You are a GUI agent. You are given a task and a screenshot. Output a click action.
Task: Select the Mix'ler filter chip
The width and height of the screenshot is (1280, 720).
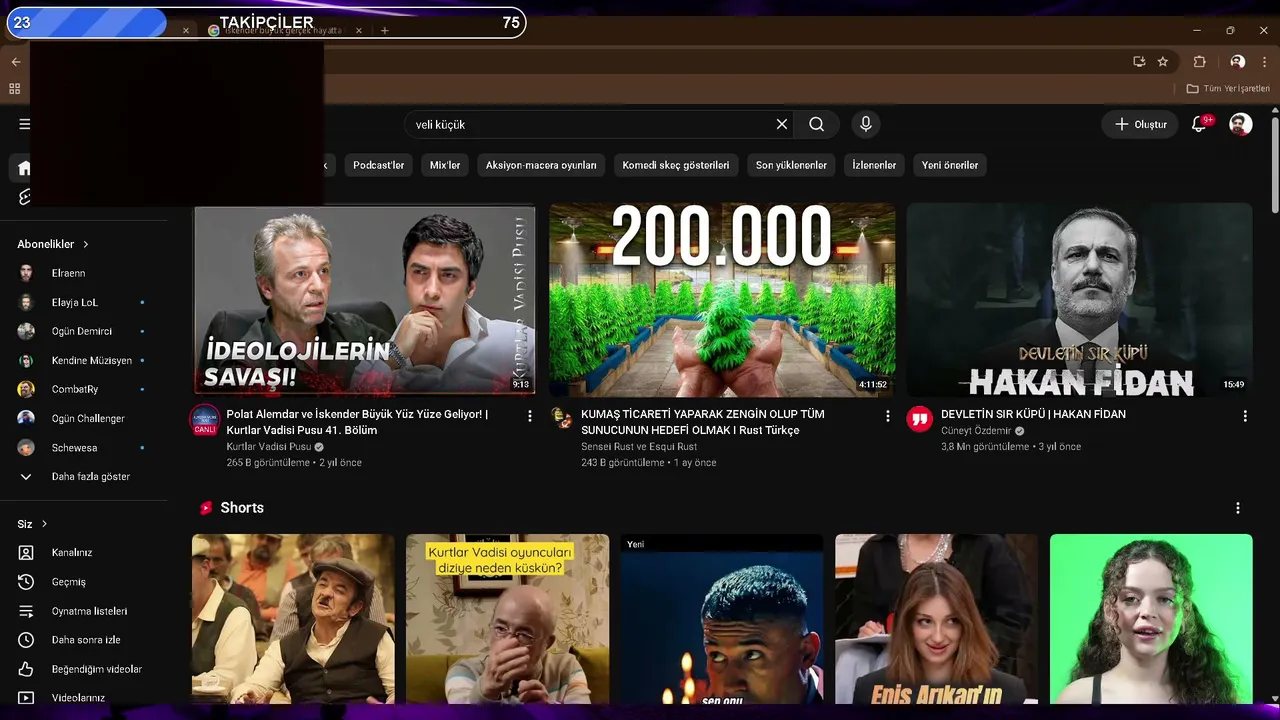click(x=445, y=165)
